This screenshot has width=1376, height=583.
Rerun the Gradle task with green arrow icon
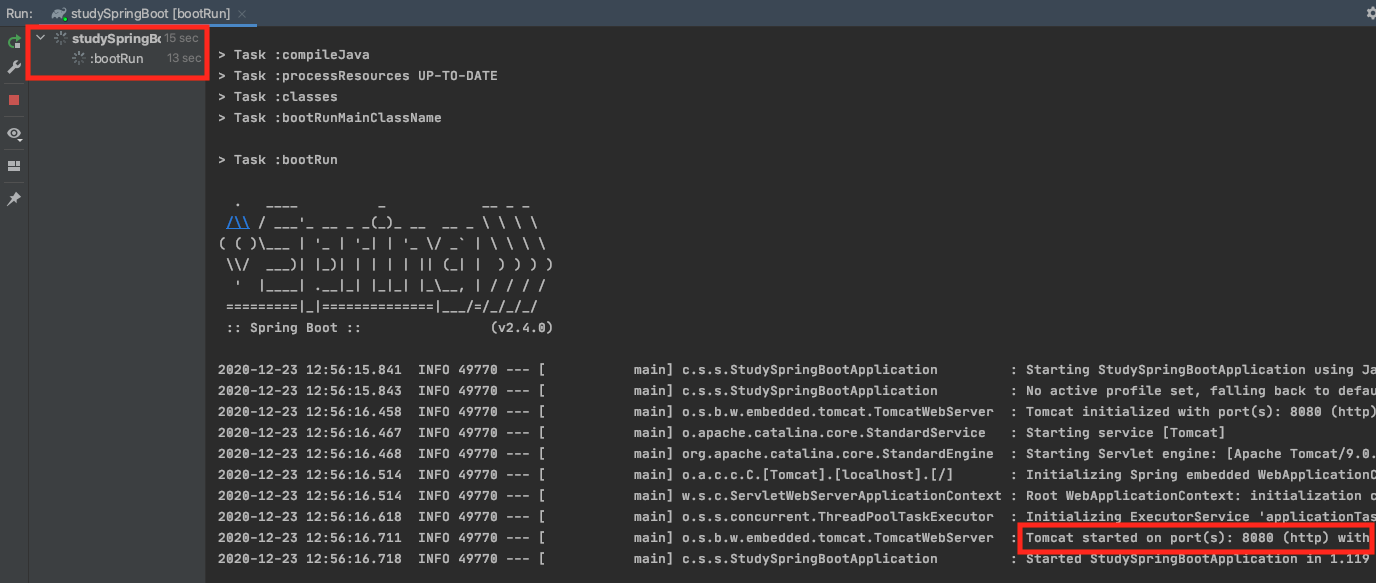(x=14, y=42)
